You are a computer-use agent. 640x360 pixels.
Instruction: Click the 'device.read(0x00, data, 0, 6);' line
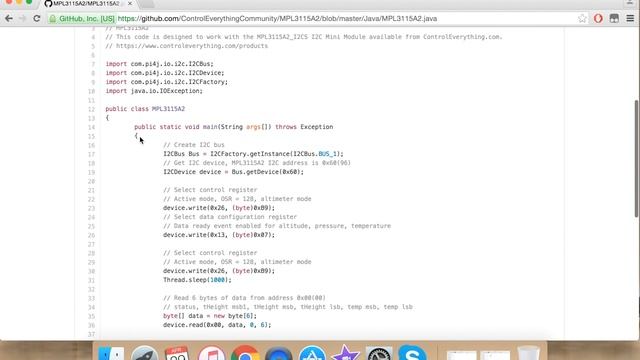pos(217,324)
